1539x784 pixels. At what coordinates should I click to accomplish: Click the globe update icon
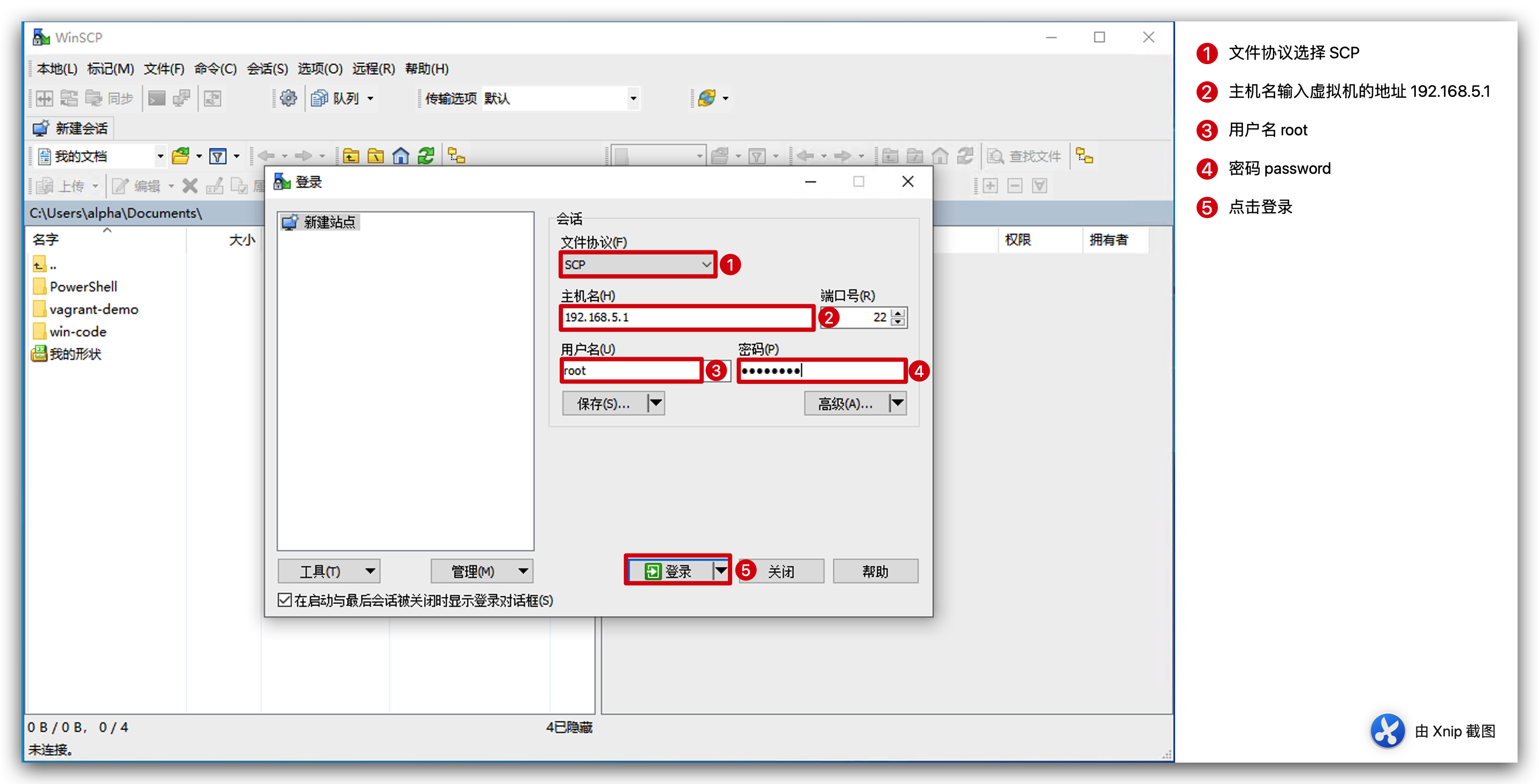(707, 98)
